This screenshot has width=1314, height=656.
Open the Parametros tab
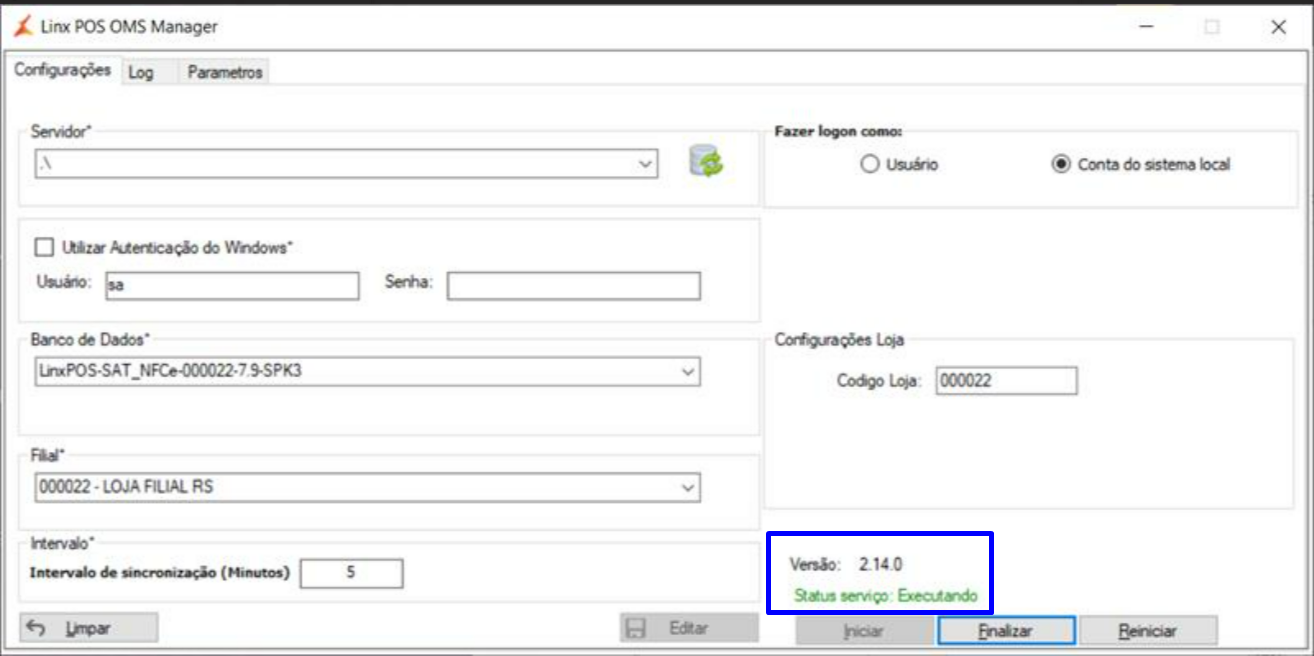(x=224, y=73)
